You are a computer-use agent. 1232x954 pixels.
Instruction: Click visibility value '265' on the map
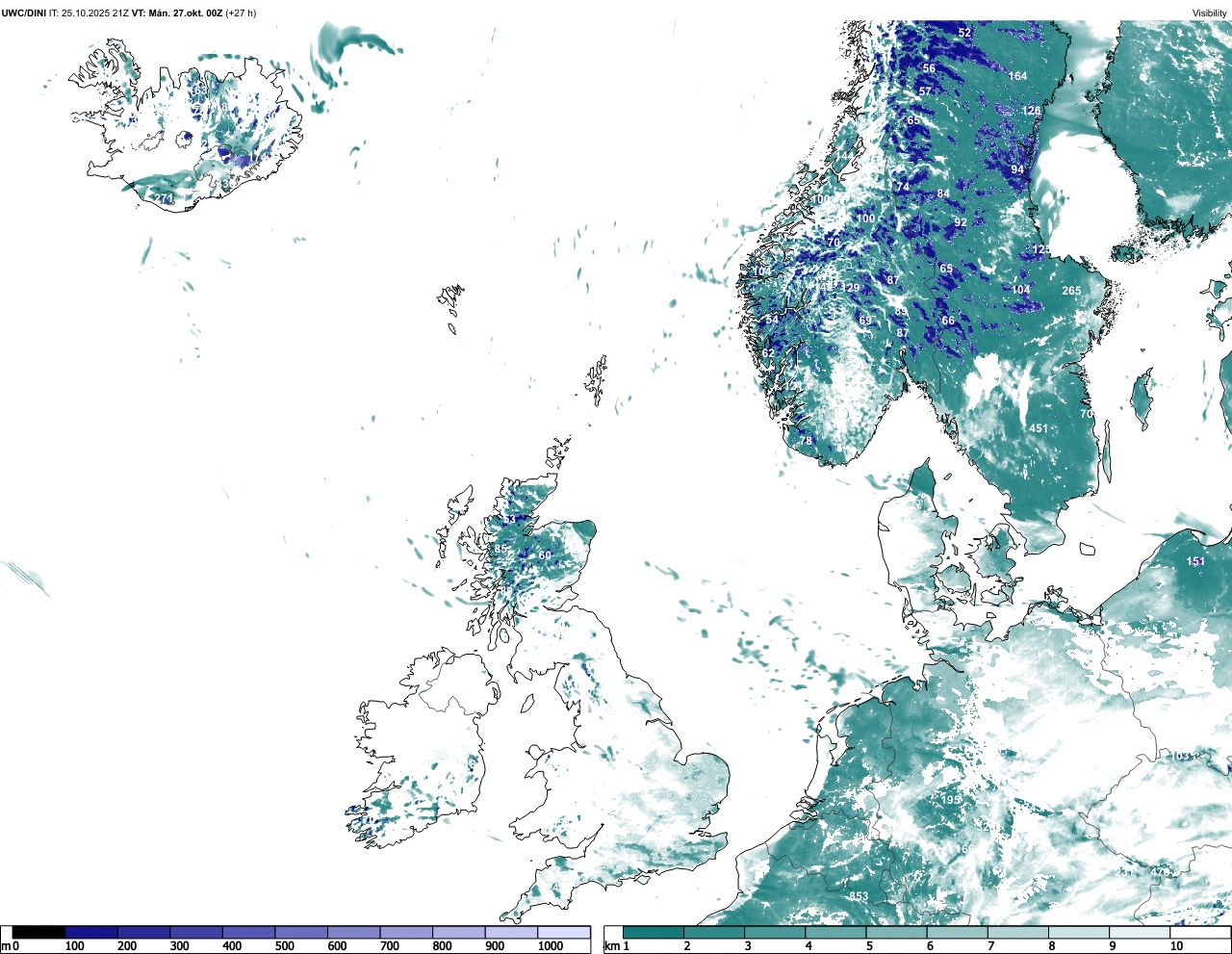click(1071, 291)
